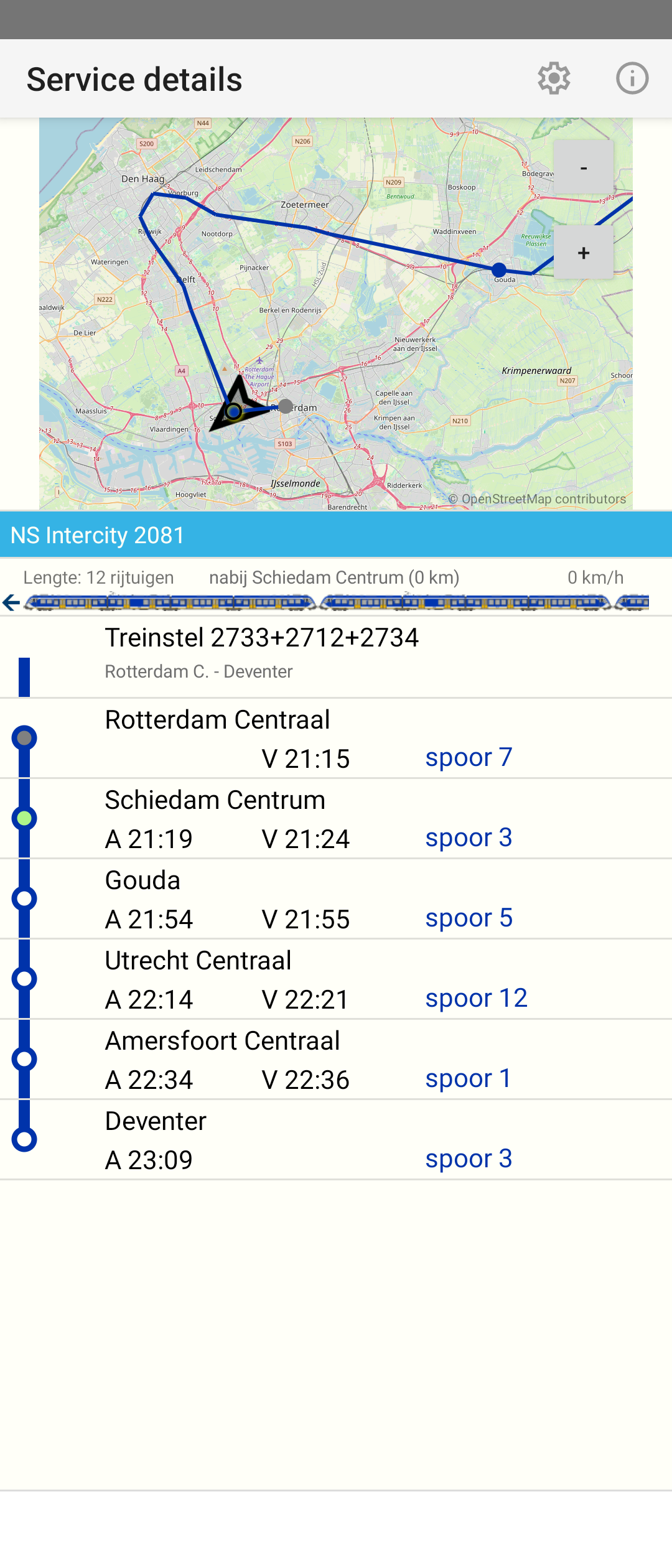Screen dimensions: 672x1568
Task: Tap the Rotterdam Centraal stop marker in timeline
Action: click(24, 738)
